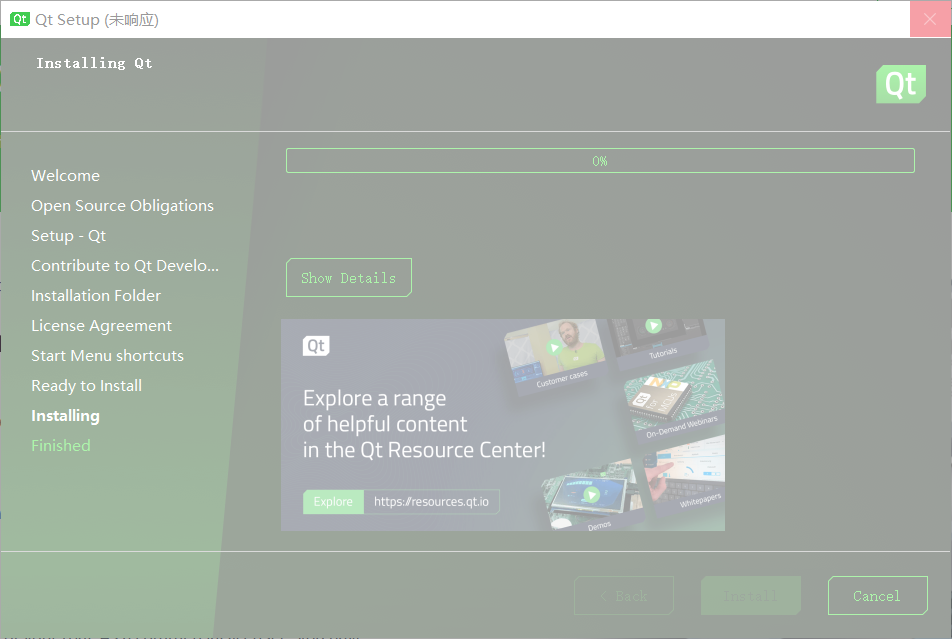Select the Open Source Obligations step
The image size is (952, 639).
(122, 206)
